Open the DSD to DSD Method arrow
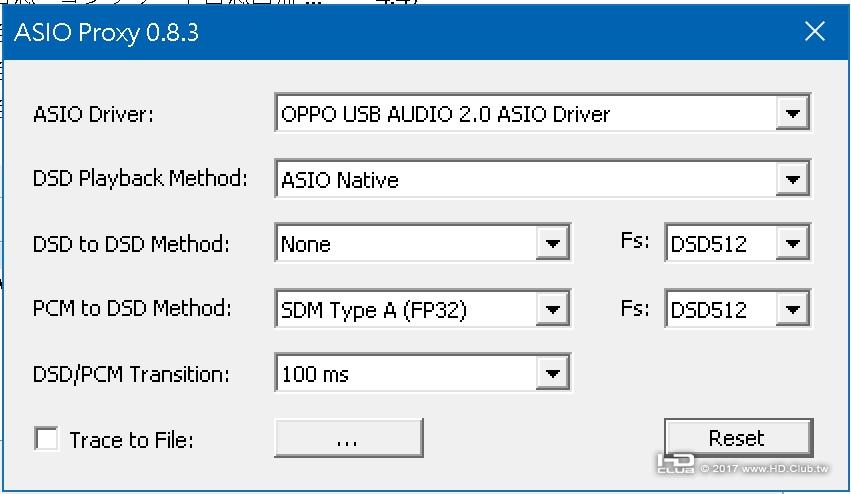851x494 pixels. pyautogui.click(x=552, y=243)
